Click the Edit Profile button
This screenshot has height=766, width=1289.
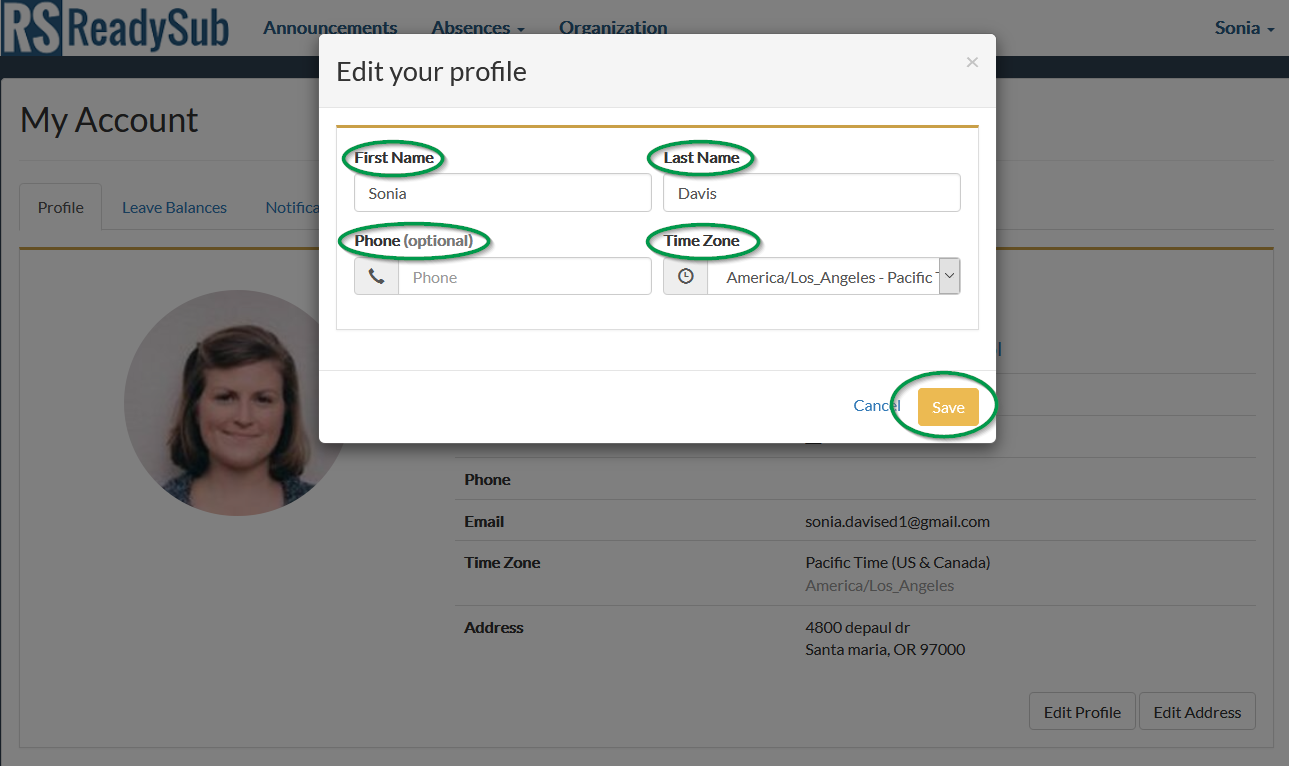[1081, 711]
